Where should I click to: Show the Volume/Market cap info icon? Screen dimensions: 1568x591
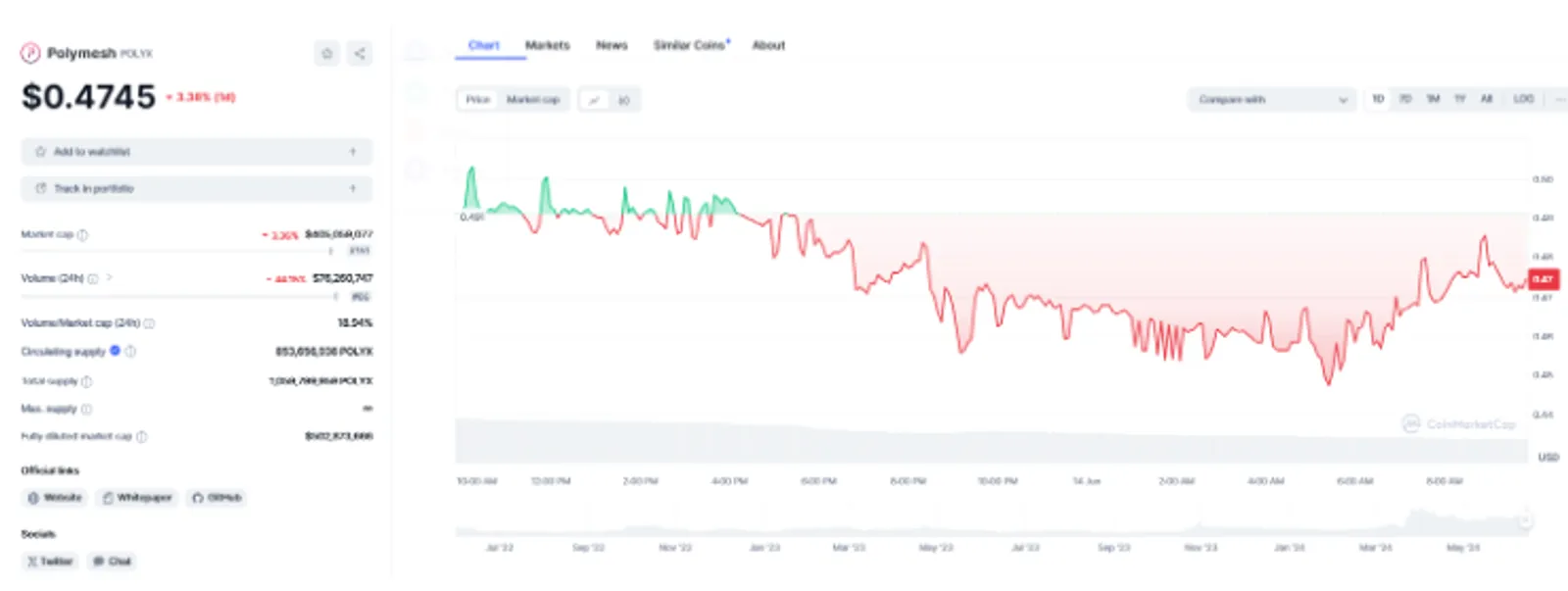[149, 323]
